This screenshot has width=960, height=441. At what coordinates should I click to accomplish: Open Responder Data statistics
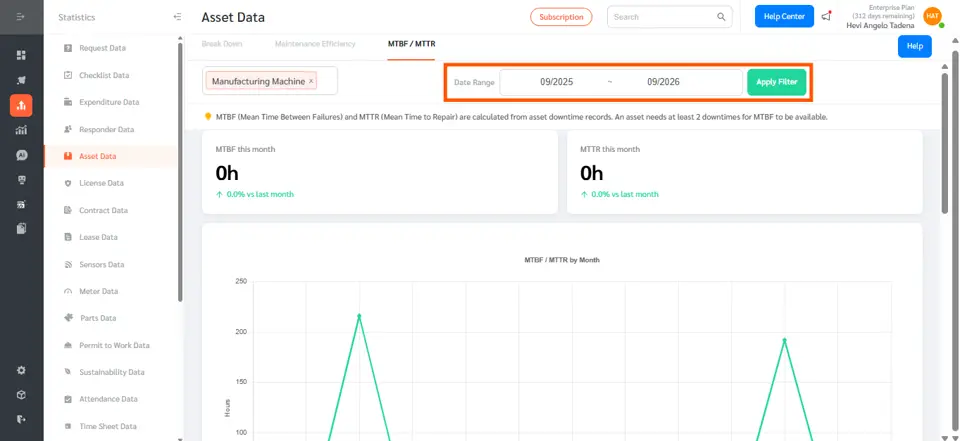click(107, 129)
